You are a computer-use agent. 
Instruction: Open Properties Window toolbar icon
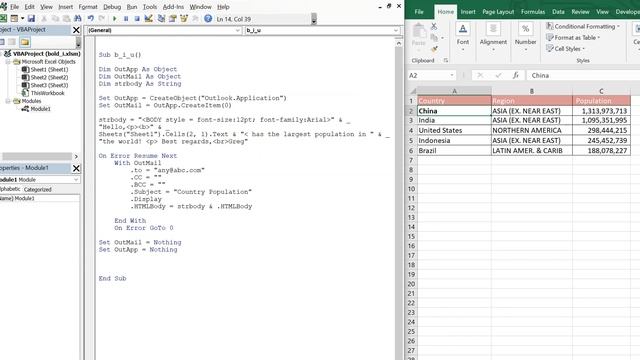pyautogui.click(x=173, y=19)
